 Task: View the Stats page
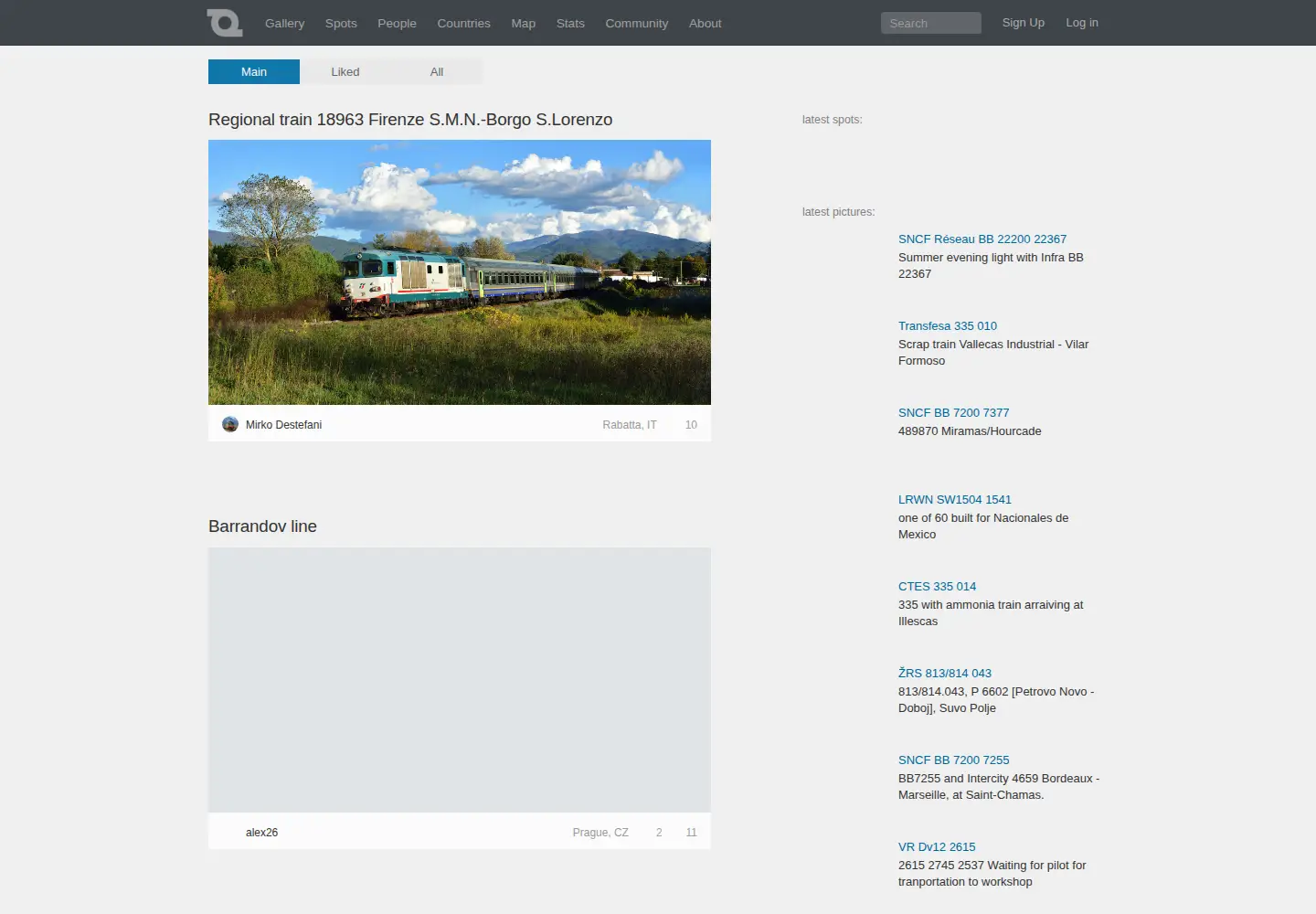coord(570,23)
